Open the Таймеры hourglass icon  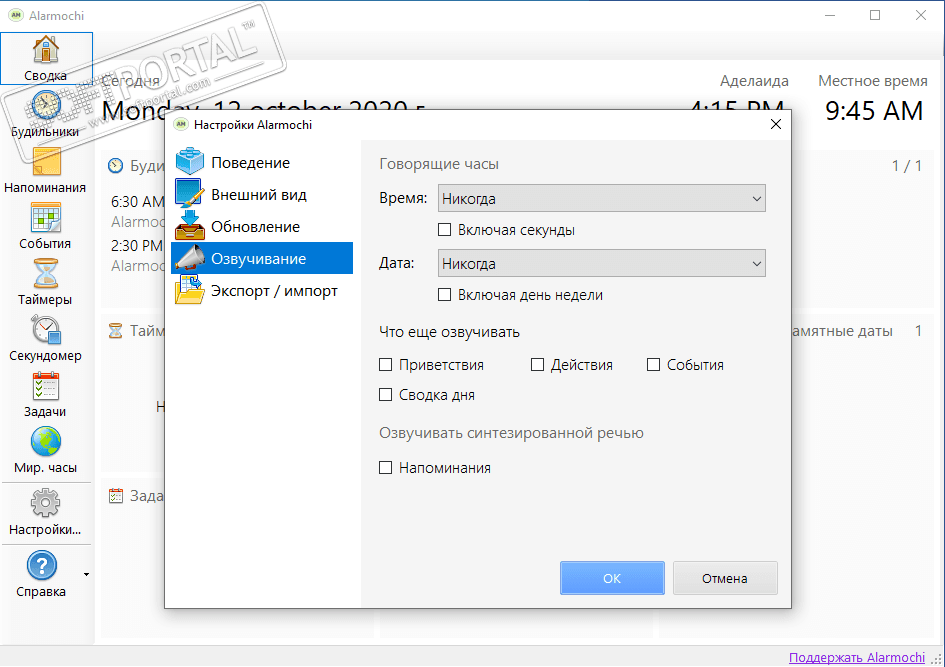coord(46,274)
